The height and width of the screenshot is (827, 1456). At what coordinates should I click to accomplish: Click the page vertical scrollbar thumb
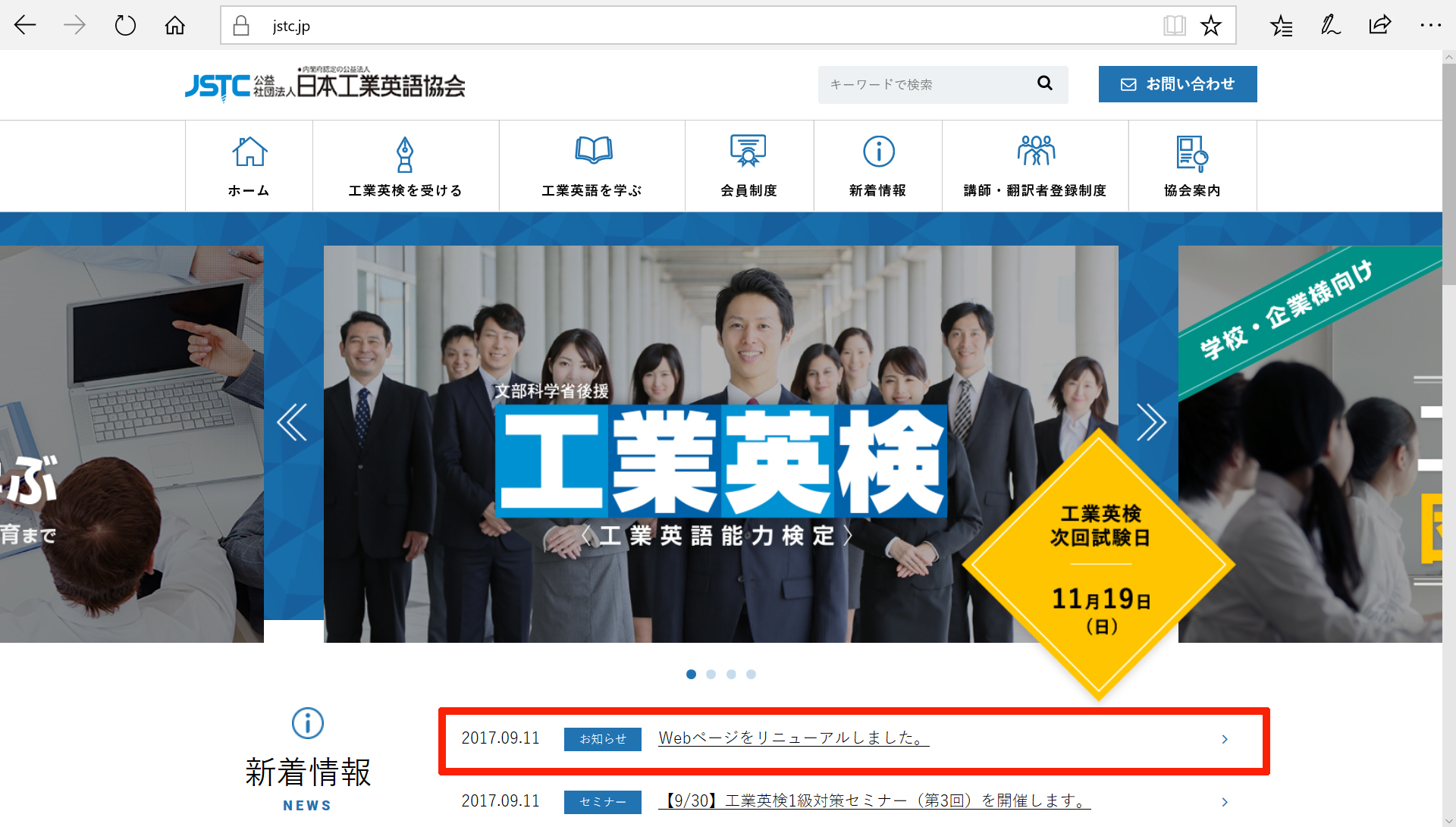1448,174
